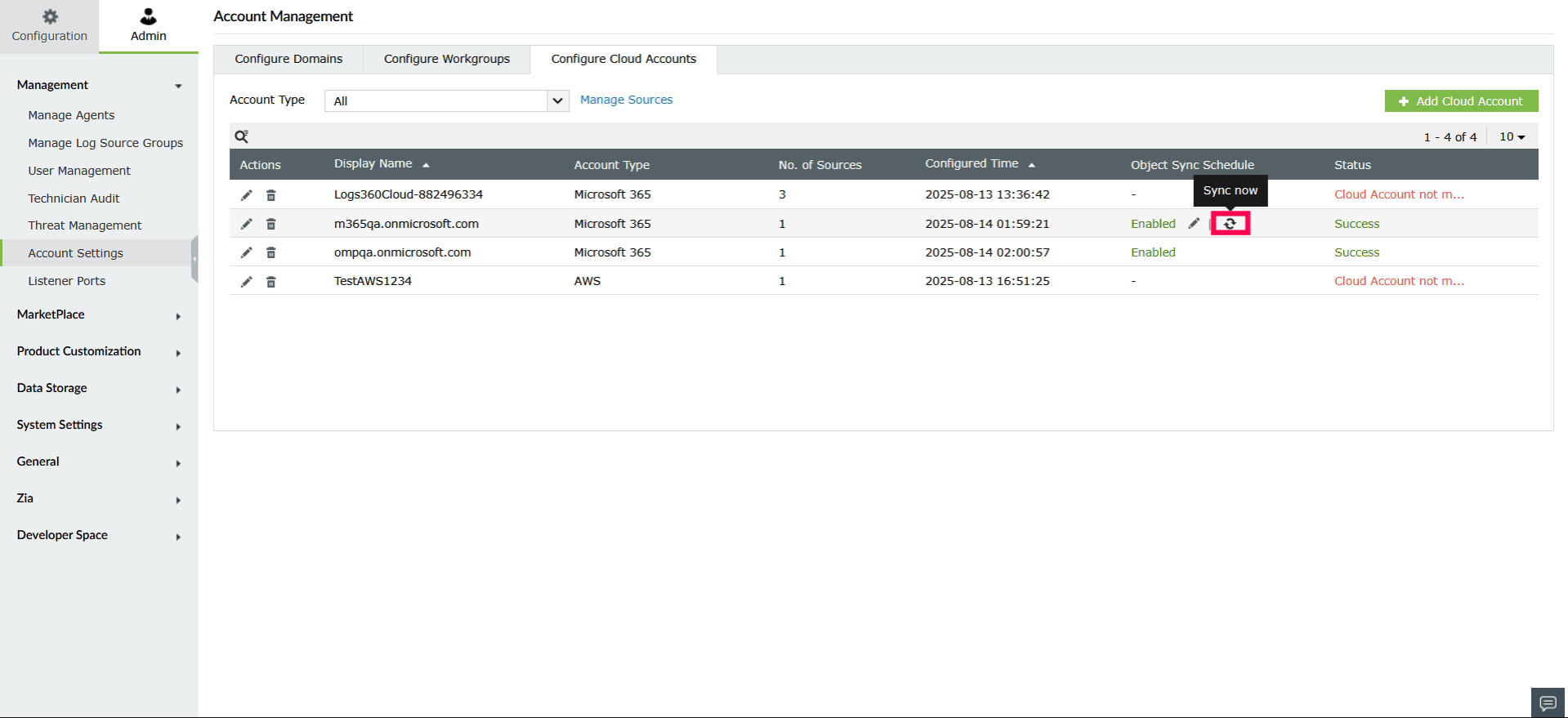Expand the Developer Space section
This screenshot has height=718, width=1568.
pyautogui.click(x=99, y=535)
